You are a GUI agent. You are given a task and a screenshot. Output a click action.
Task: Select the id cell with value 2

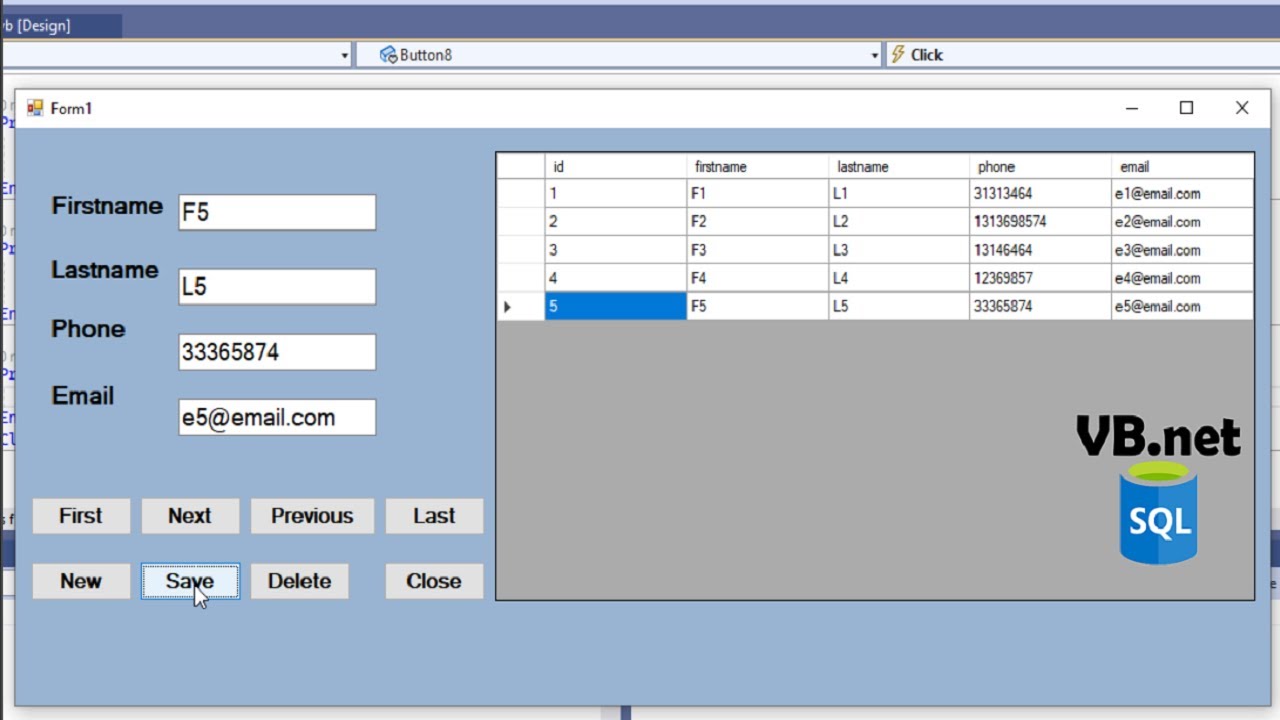point(616,222)
